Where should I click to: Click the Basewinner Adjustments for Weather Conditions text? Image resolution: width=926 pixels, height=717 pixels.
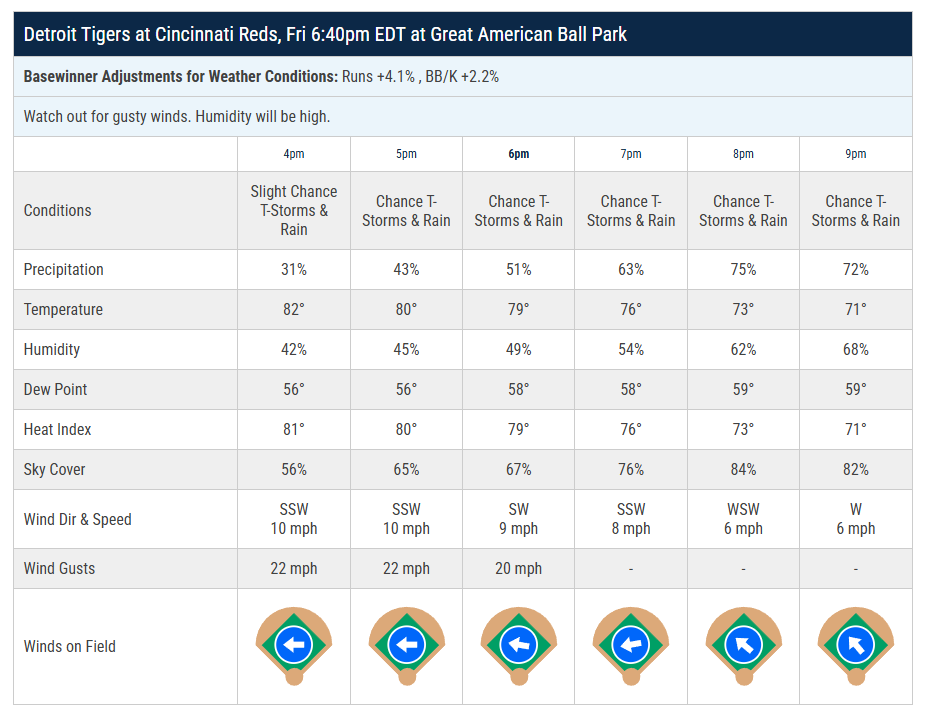tap(181, 76)
